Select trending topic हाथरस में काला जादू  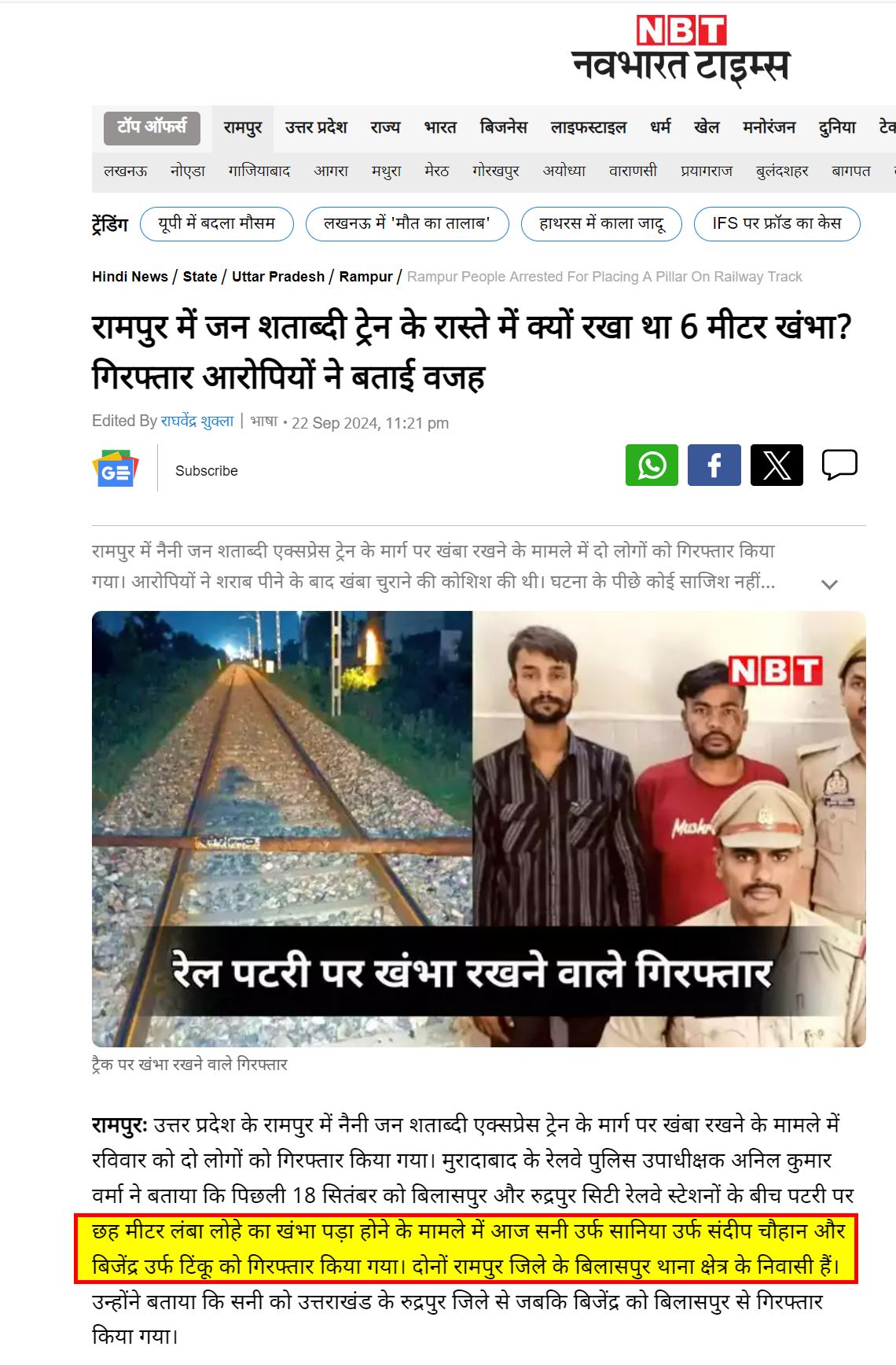601,224
